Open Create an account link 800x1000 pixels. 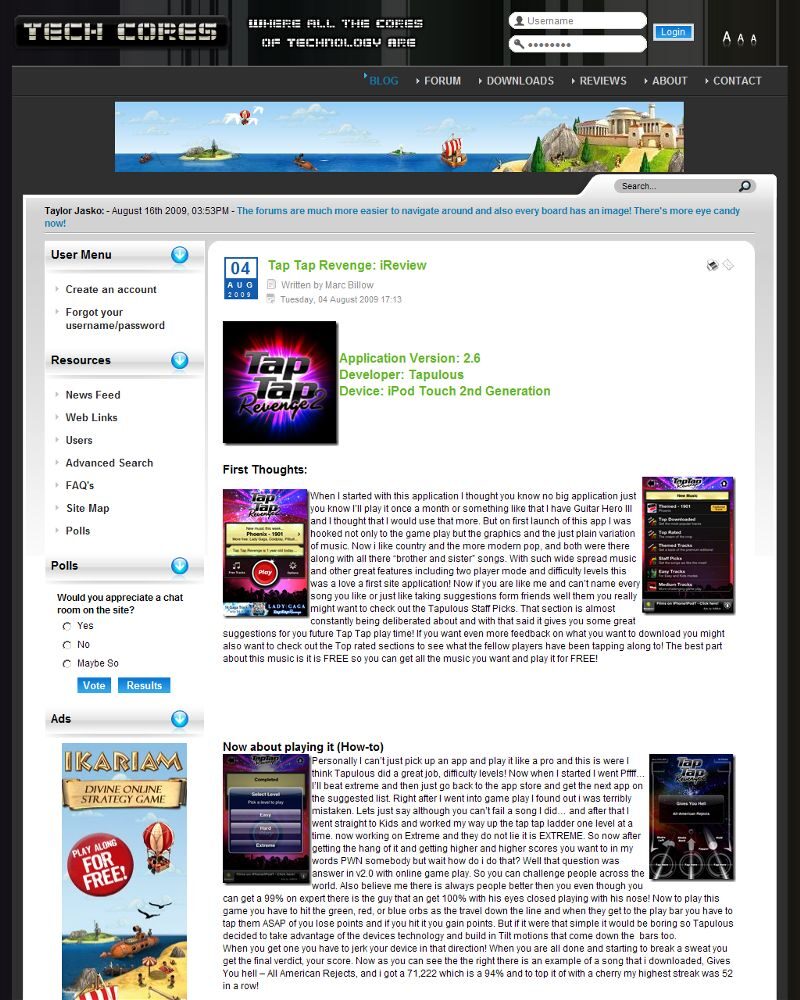click(111, 290)
